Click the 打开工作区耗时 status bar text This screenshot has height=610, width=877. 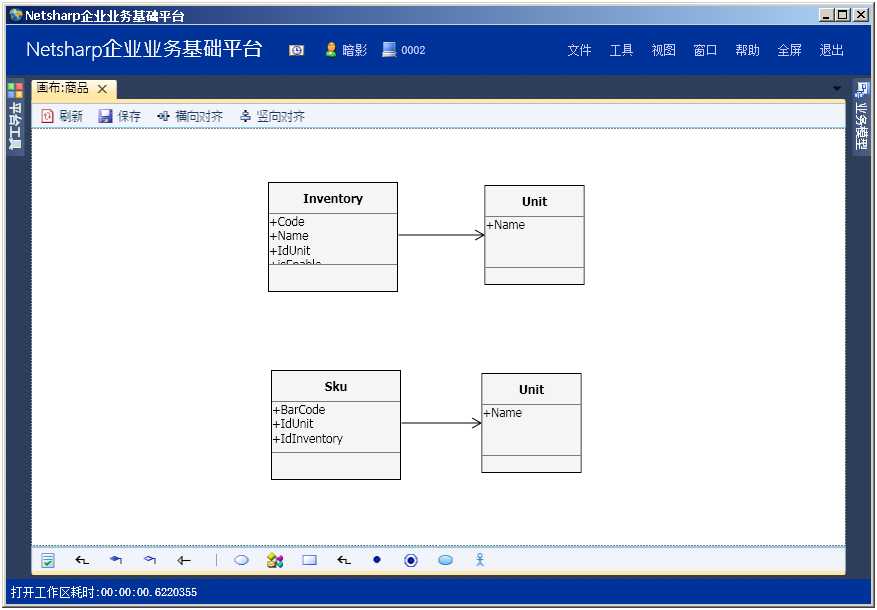(x=103, y=592)
